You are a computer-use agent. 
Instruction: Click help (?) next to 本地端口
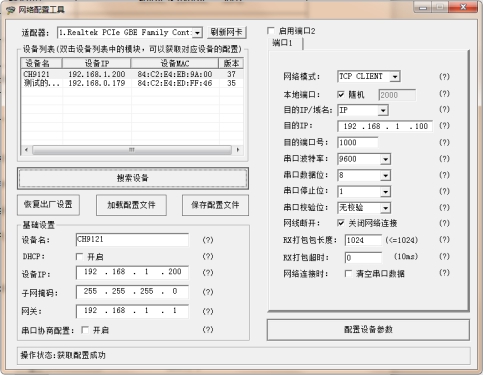pyautogui.click(x=444, y=94)
